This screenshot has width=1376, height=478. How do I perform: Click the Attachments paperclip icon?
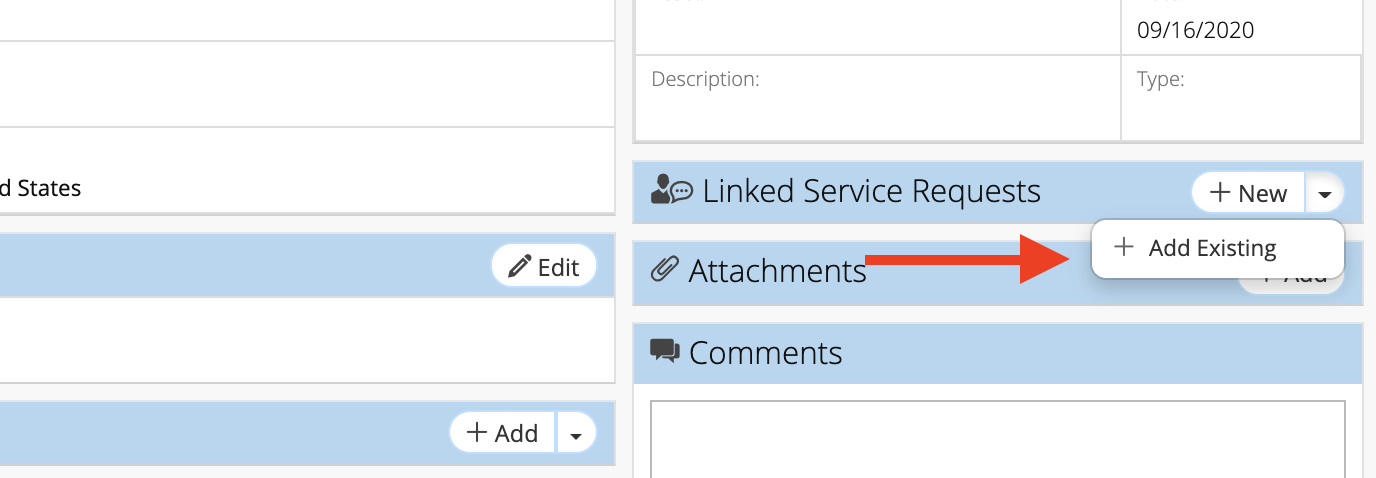tap(665, 269)
